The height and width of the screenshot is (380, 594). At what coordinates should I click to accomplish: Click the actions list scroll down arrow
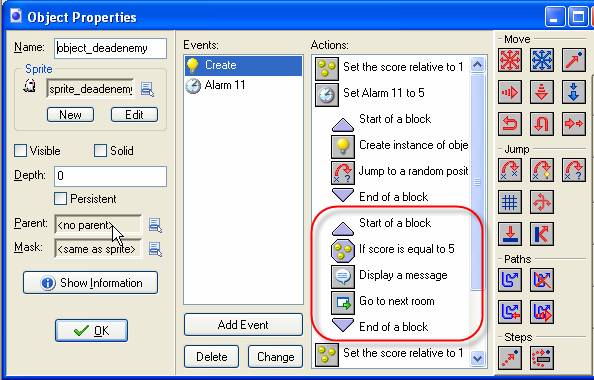pyautogui.click(x=477, y=358)
